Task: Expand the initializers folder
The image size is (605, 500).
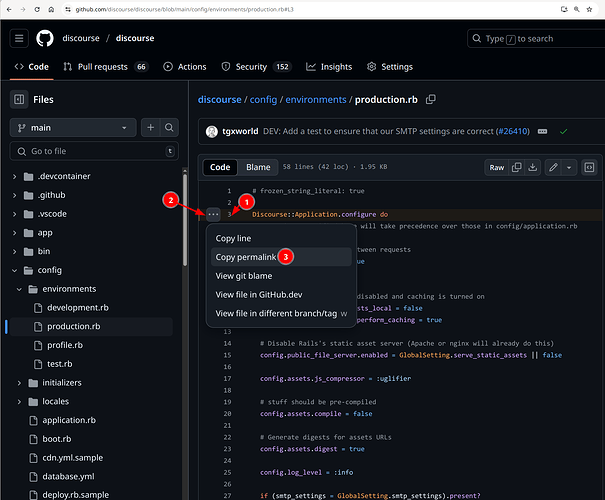Action: point(19,383)
